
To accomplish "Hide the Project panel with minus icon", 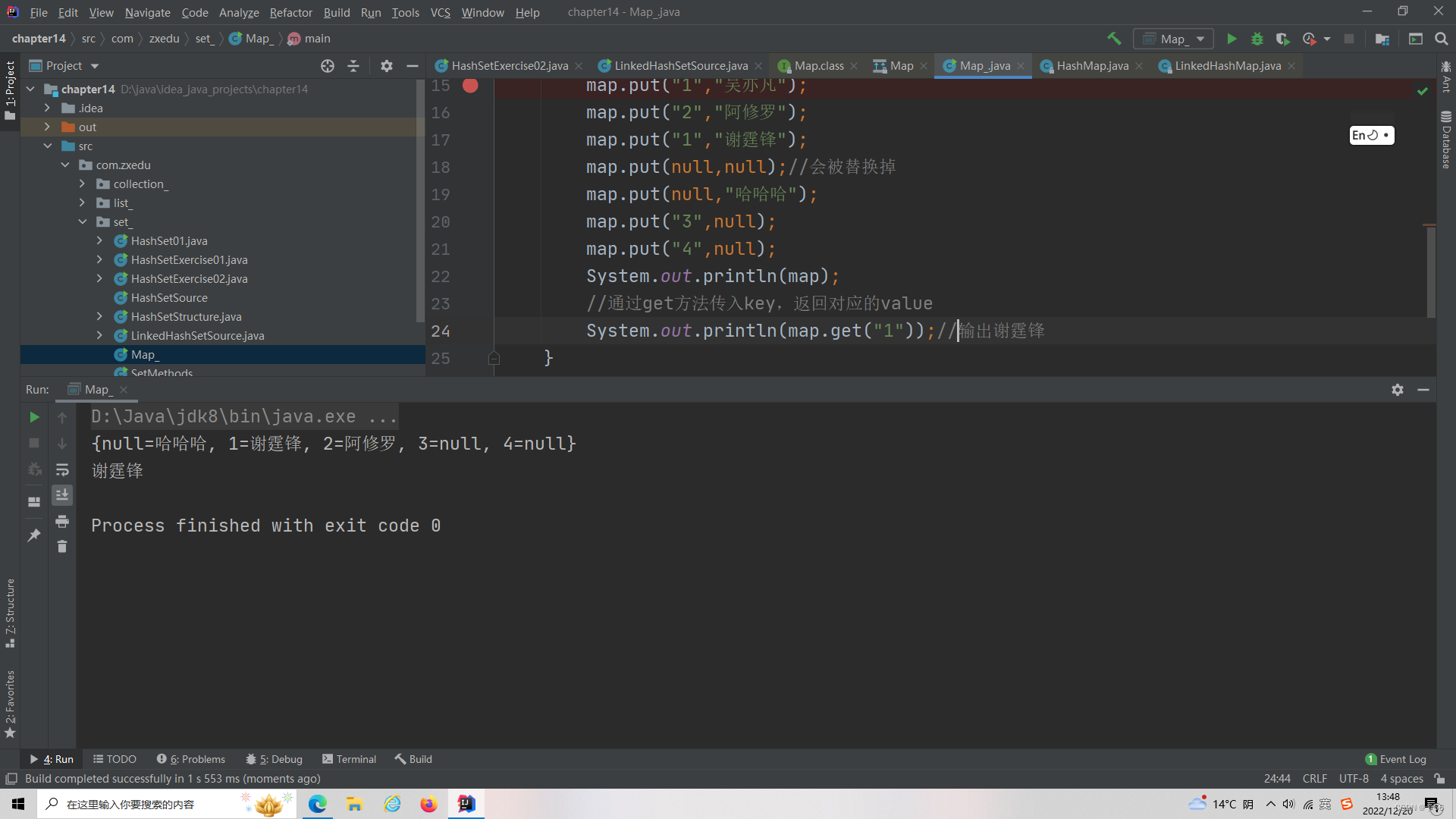I will [x=413, y=66].
